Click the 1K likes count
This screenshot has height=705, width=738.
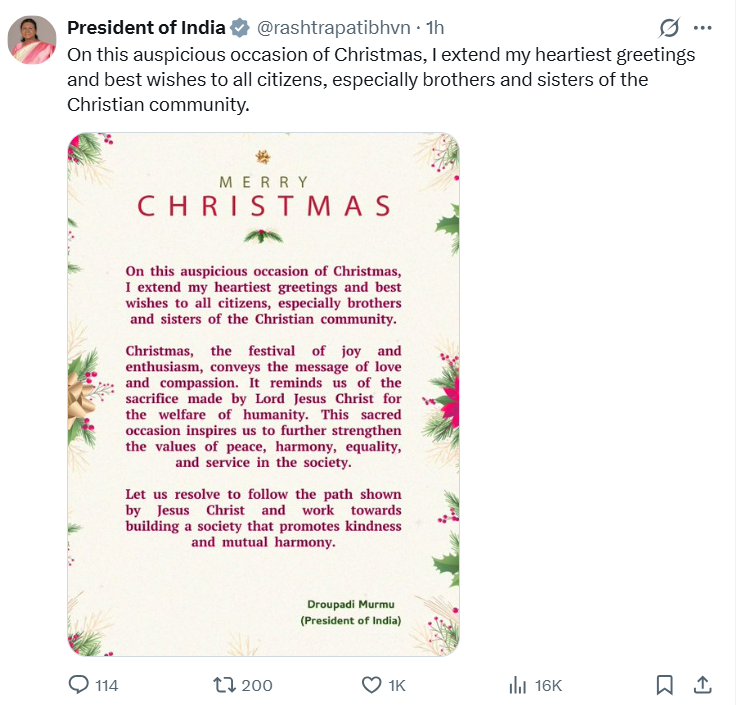click(x=397, y=685)
